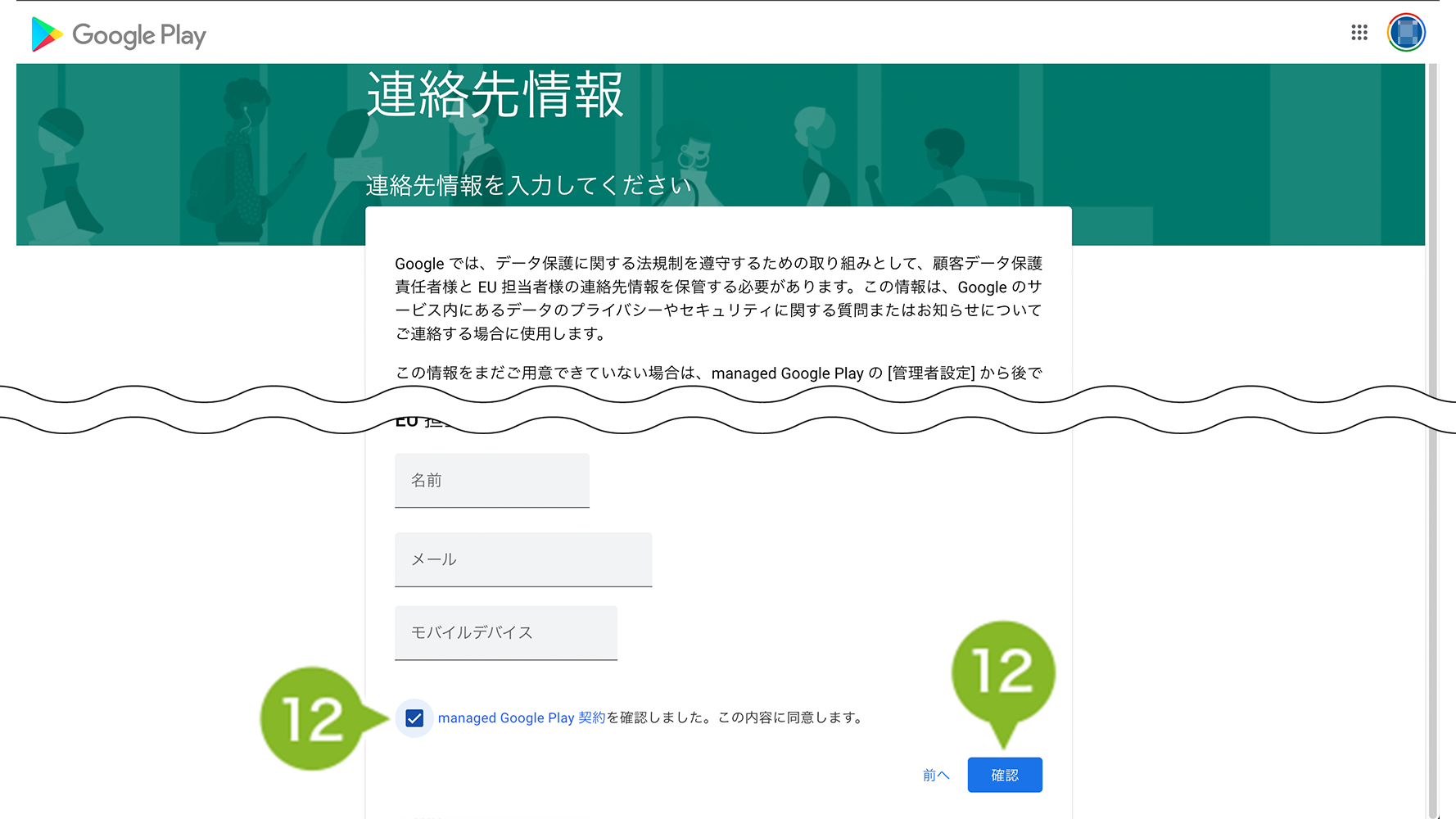Screen dimensions: 1456x819
Task: Select the モバイルデバイス text field
Action: pyautogui.click(x=505, y=632)
